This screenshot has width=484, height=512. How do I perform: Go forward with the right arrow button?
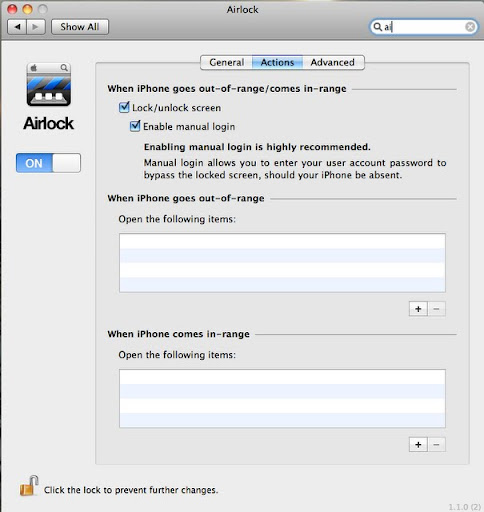[36, 27]
